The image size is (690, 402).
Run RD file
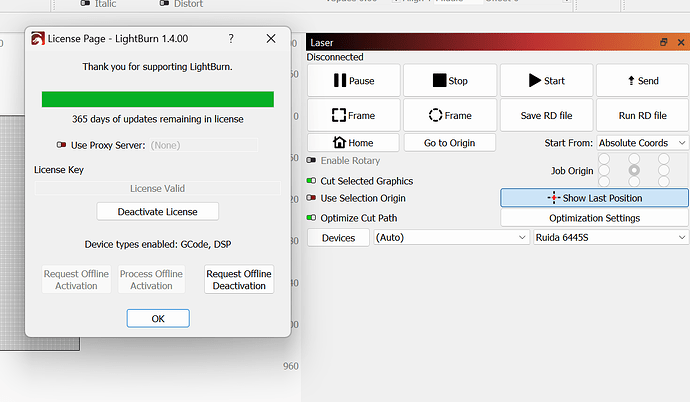(642, 115)
